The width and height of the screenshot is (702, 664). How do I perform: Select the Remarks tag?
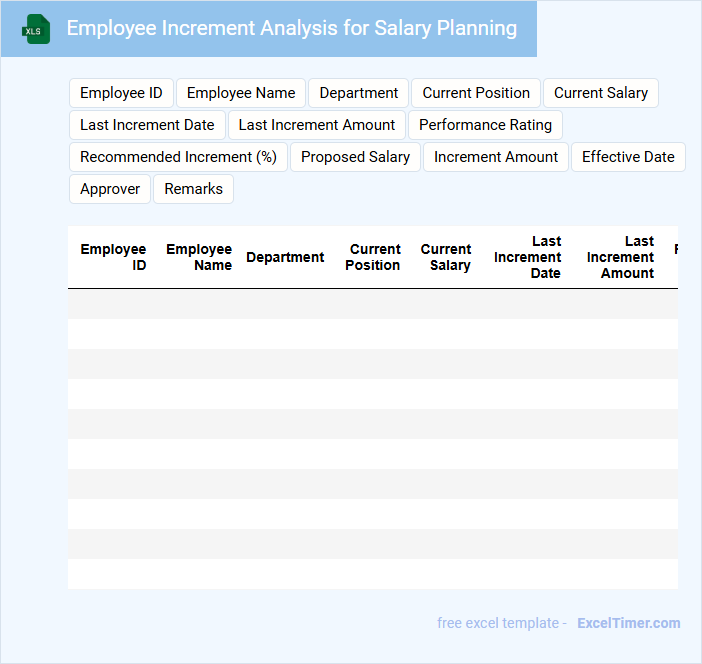click(x=193, y=189)
